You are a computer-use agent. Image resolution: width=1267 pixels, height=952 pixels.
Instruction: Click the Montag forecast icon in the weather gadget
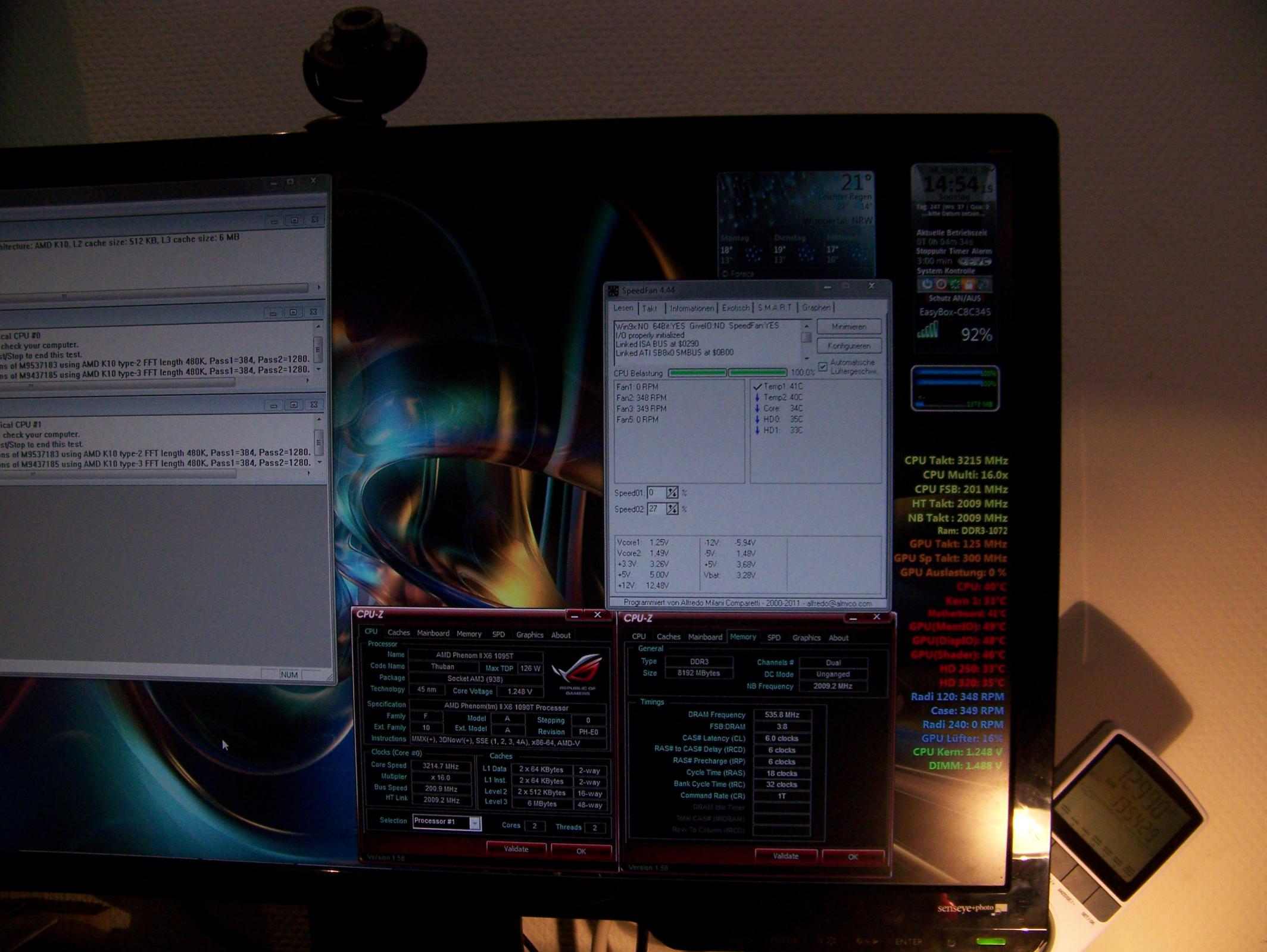pyautogui.click(x=753, y=254)
